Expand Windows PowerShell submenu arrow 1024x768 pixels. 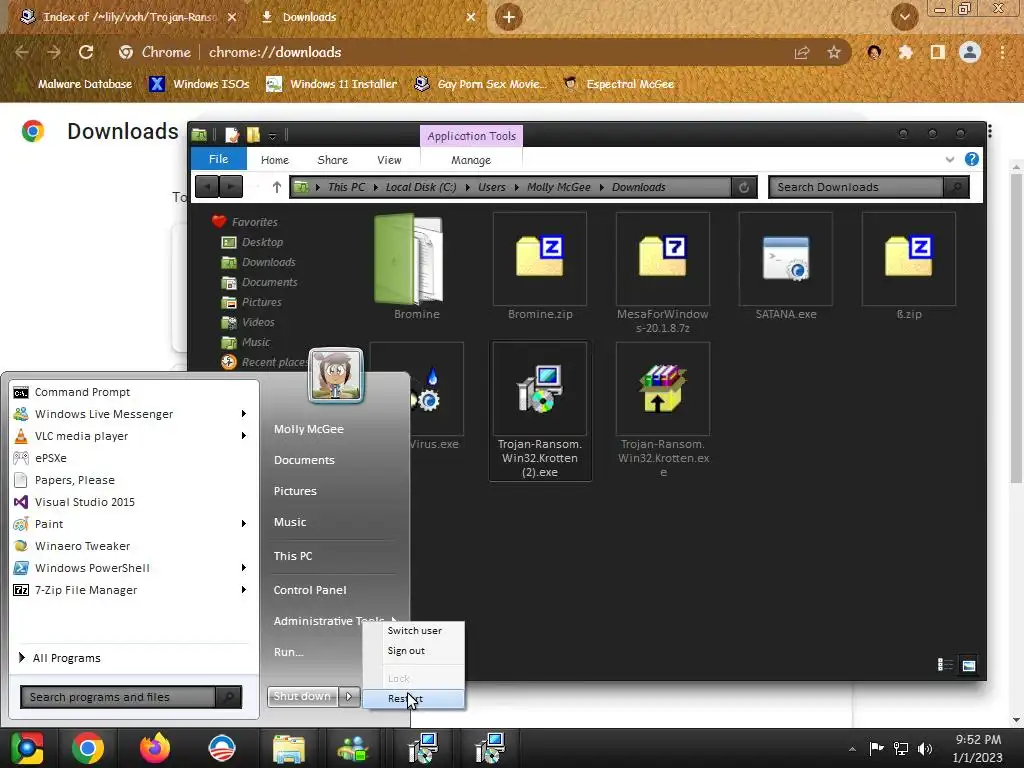click(x=244, y=568)
